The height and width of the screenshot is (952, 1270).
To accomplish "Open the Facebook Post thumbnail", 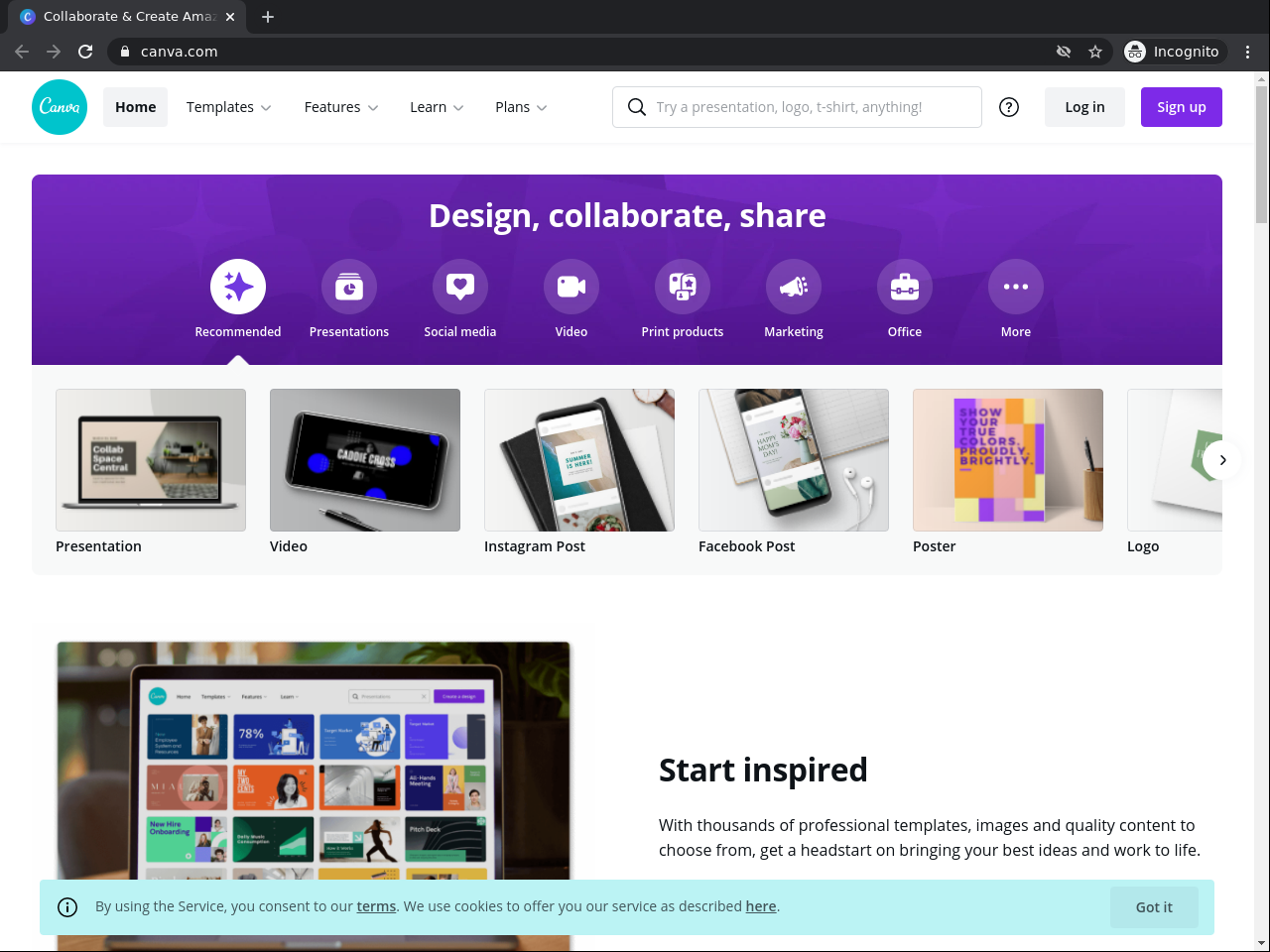I will click(x=794, y=460).
